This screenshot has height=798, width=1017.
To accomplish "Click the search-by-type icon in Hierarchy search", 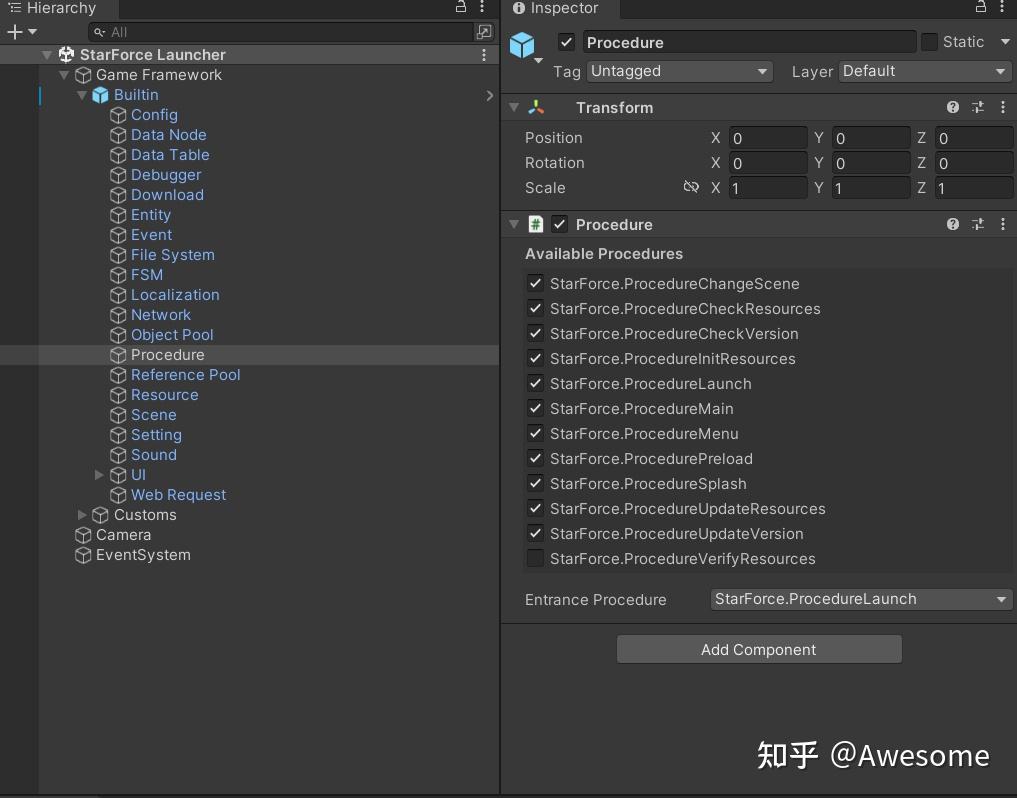I will pyautogui.click(x=483, y=32).
